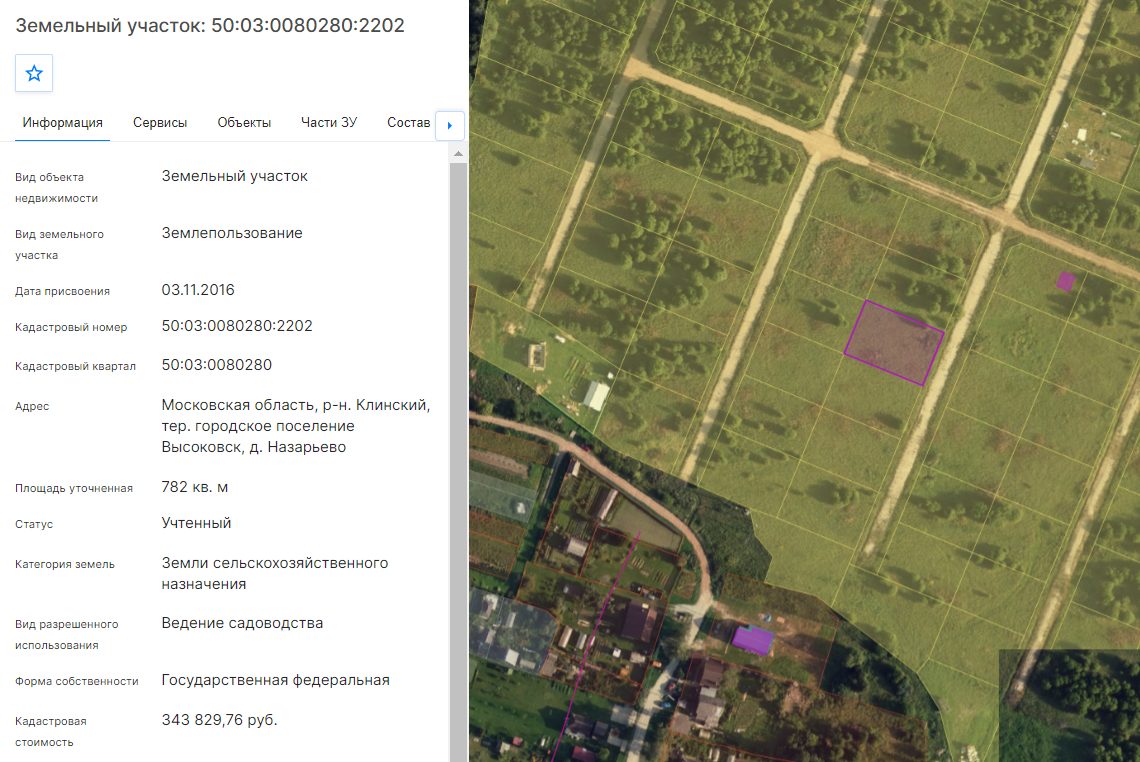Screen dimensions: 1140x762
Task: Add parcel to favorites with star icon
Action: (x=34, y=73)
